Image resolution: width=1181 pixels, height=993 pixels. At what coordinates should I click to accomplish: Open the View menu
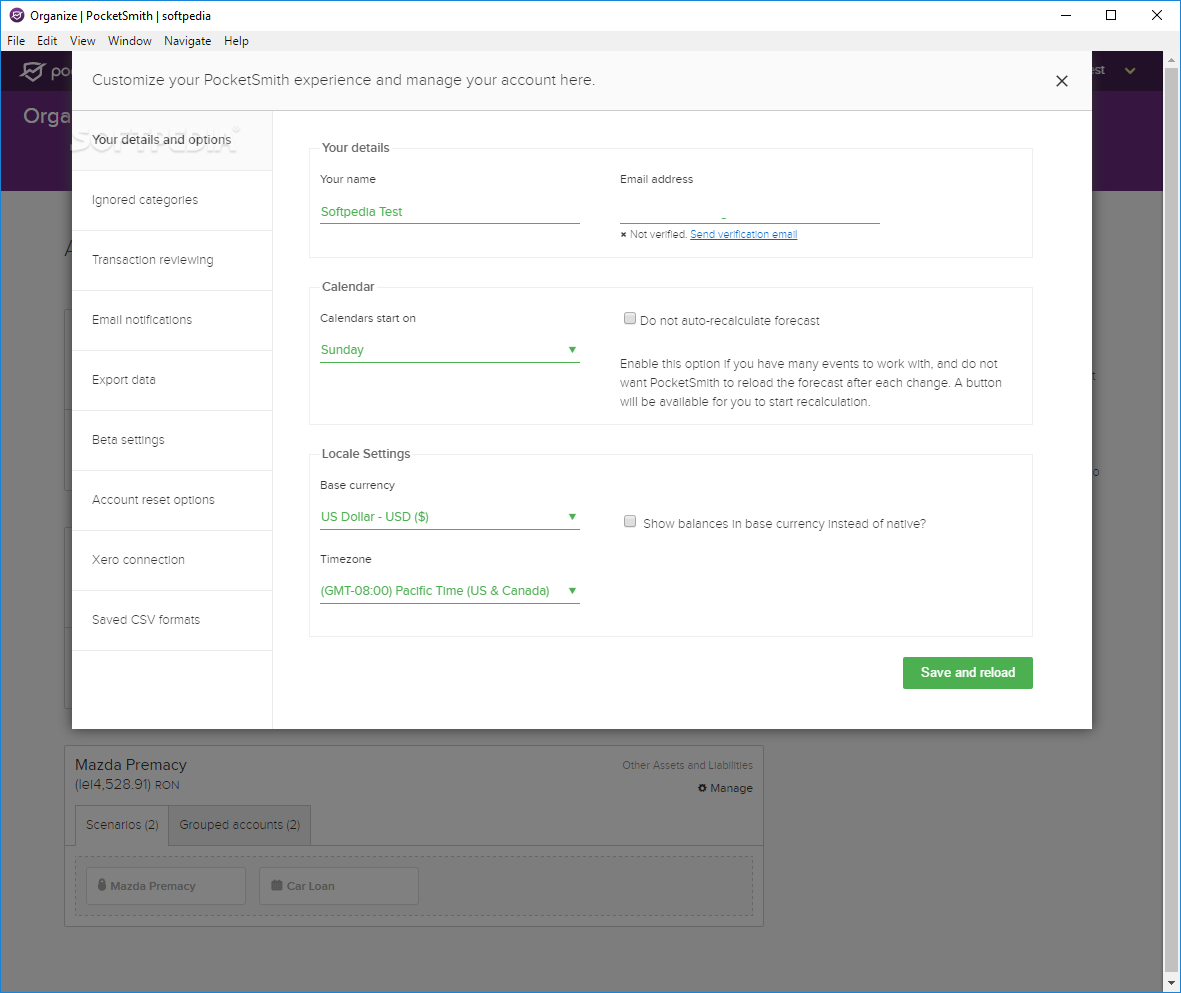point(82,41)
